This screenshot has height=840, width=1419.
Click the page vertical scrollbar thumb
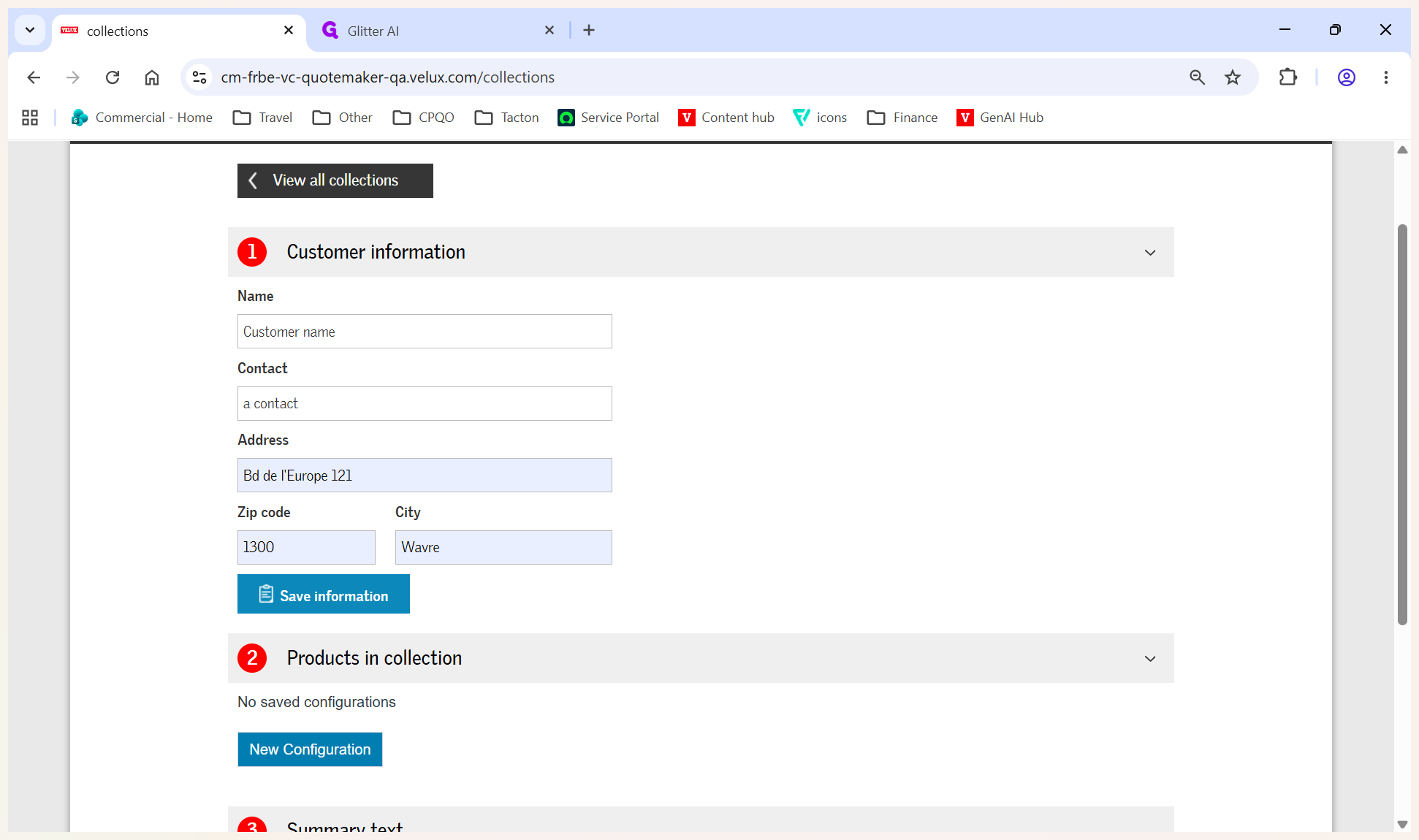coord(1402,424)
